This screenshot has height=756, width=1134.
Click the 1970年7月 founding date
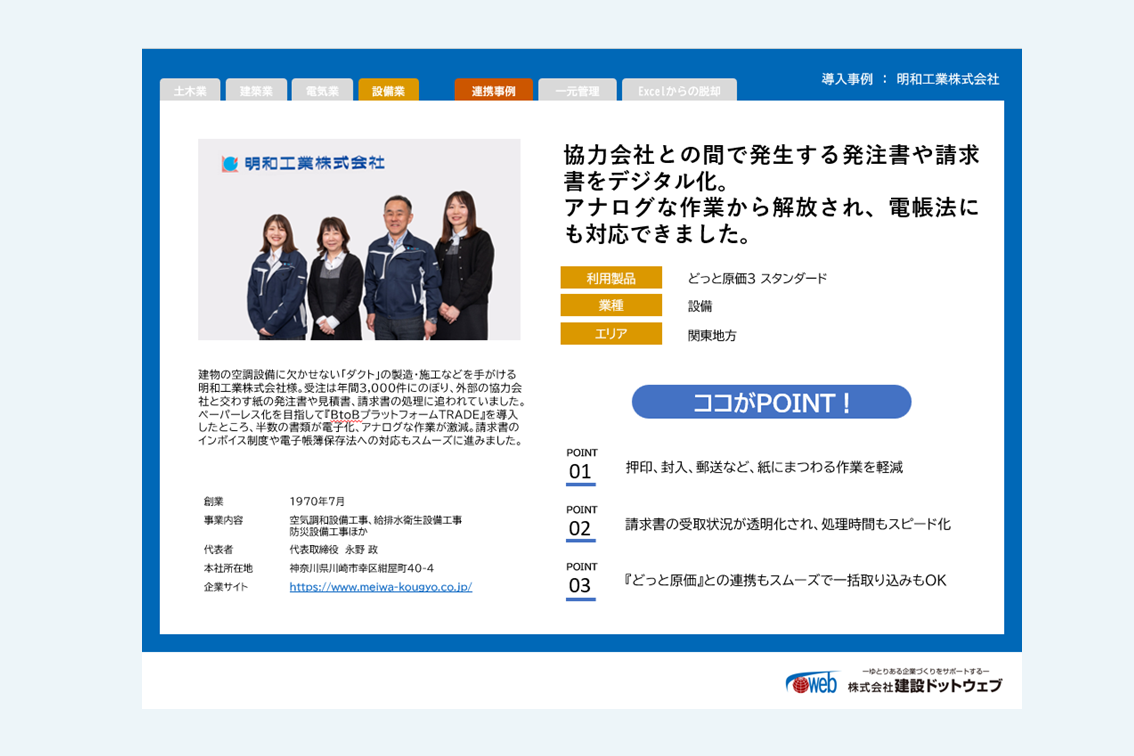[317, 501]
